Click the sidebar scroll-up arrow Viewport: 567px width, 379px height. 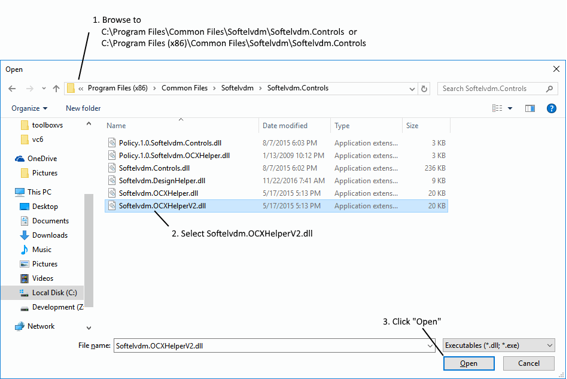pos(89,124)
